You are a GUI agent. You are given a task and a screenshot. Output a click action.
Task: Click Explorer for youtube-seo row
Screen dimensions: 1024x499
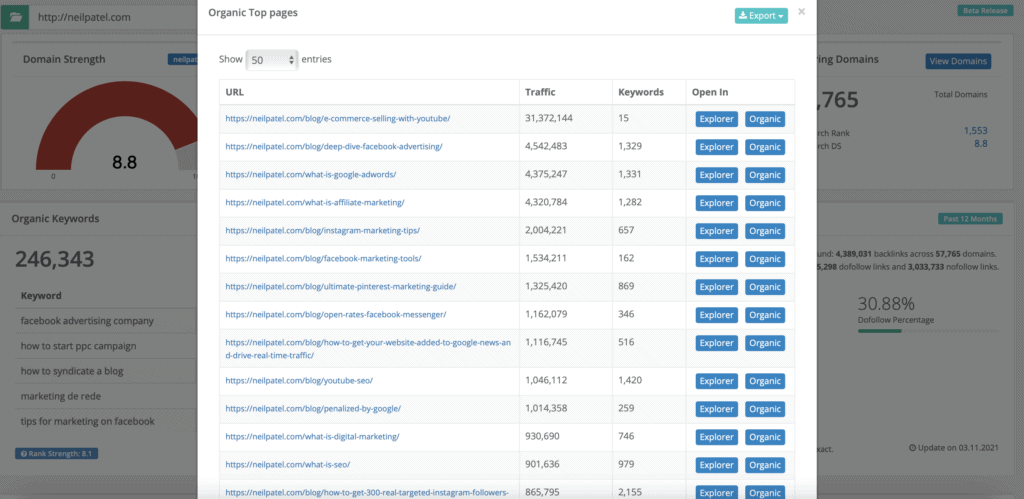click(716, 381)
